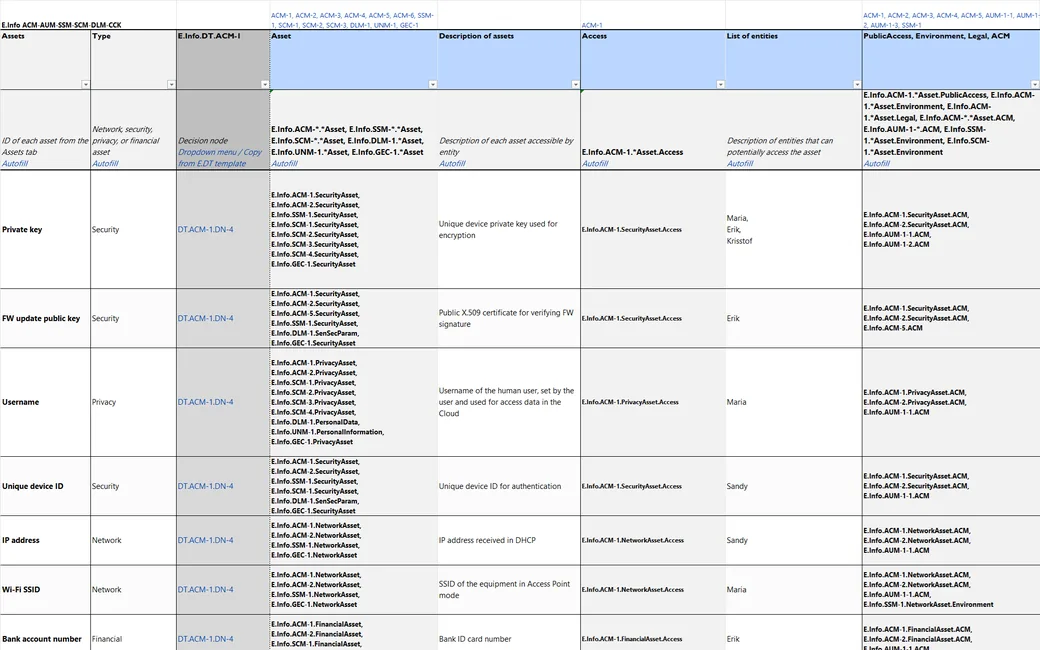Select 'IP address received in DHCP' cell
This screenshot has width=1040, height=650.
coord(509,541)
